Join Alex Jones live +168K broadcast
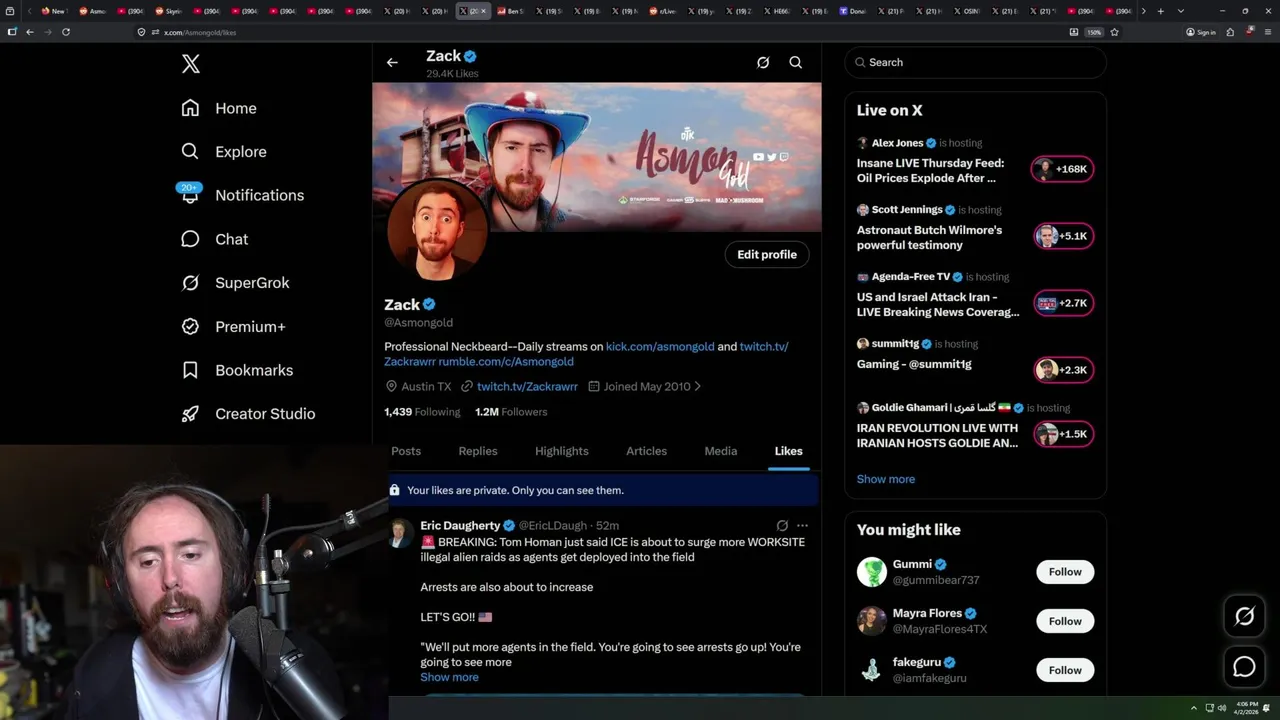This screenshot has width=1280, height=720. [1063, 169]
